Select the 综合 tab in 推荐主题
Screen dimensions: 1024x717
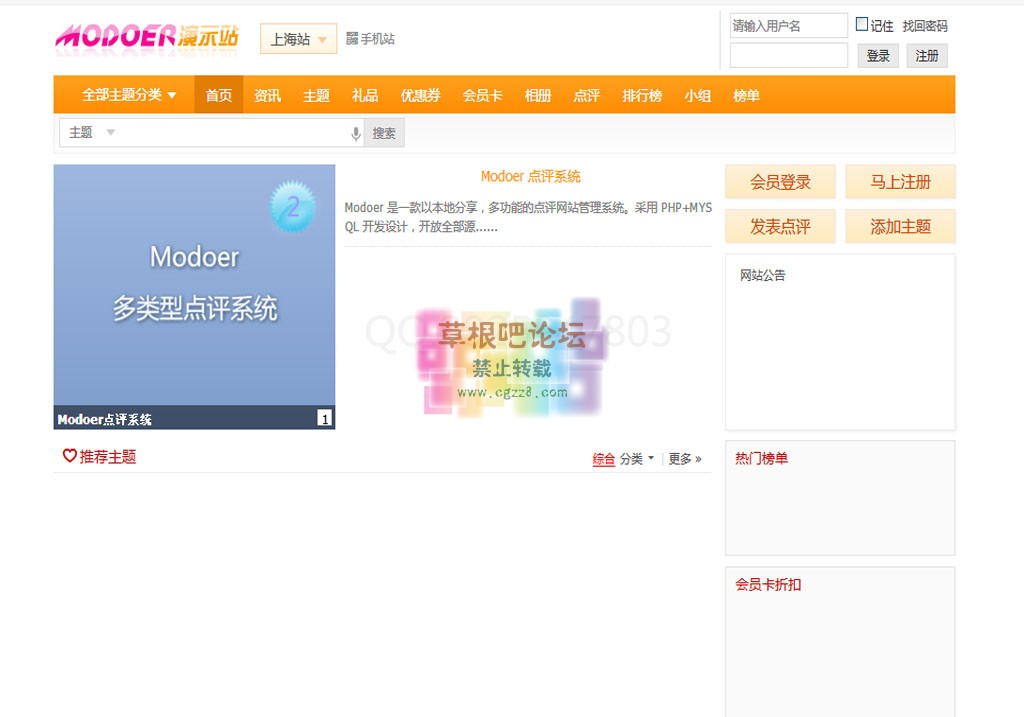point(603,459)
